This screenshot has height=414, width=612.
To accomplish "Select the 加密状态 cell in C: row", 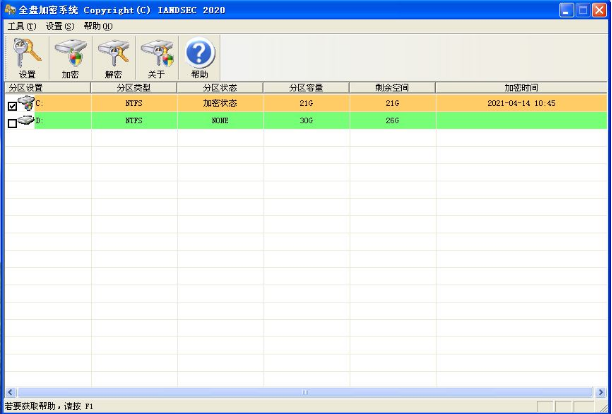I will pos(220,103).
